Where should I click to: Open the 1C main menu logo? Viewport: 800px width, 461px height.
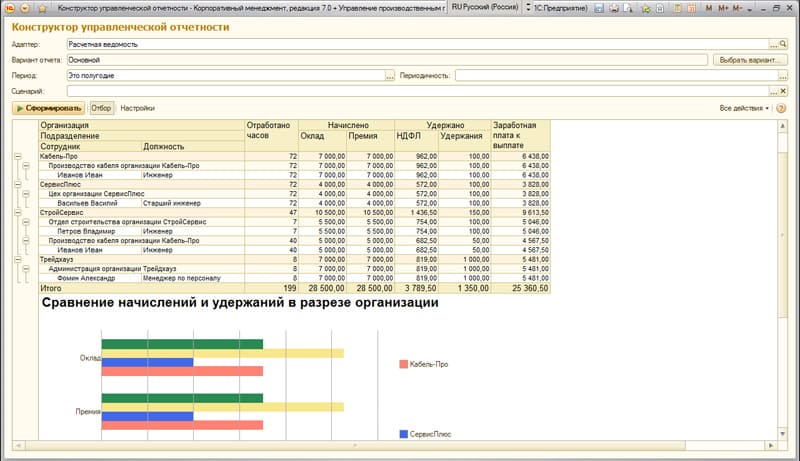[9, 8]
